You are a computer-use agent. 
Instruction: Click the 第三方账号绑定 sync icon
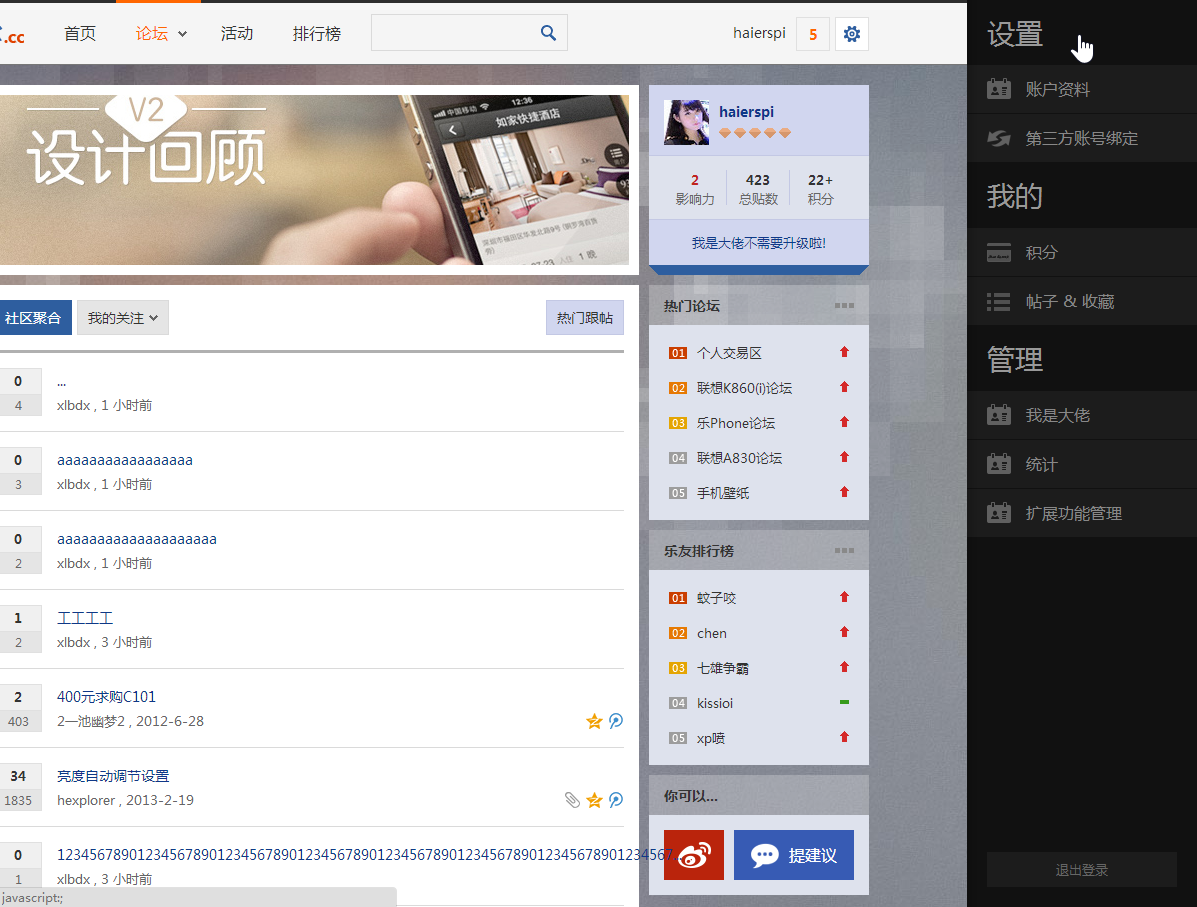click(x=999, y=138)
